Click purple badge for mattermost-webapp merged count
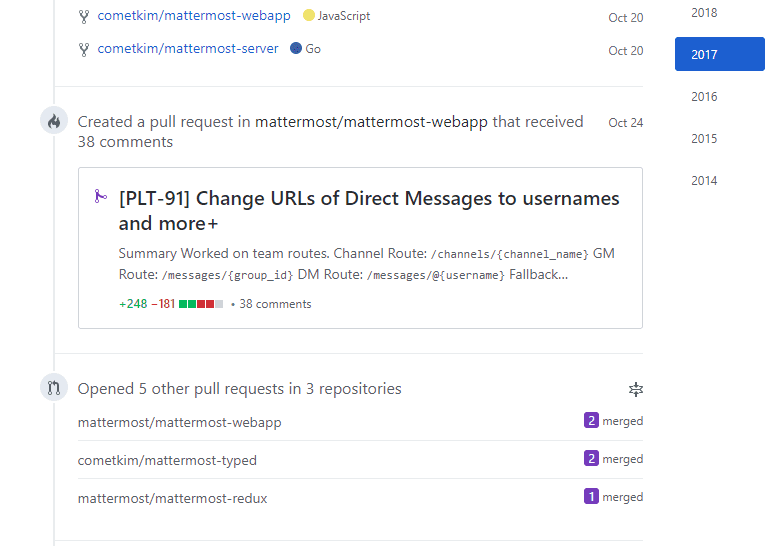The height and width of the screenshot is (546, 780). (590, 421)
